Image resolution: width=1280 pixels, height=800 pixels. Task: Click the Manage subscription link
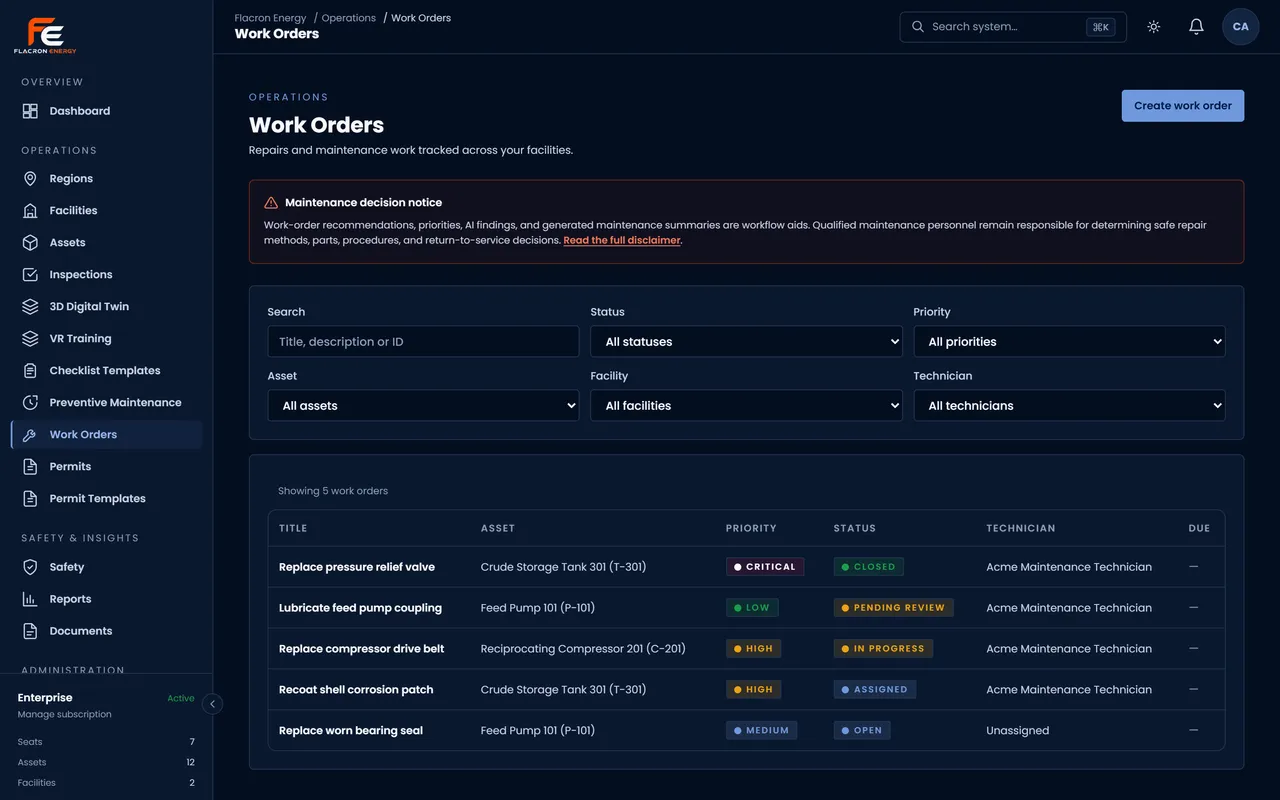pyautogui.click(x=65, y=715)
